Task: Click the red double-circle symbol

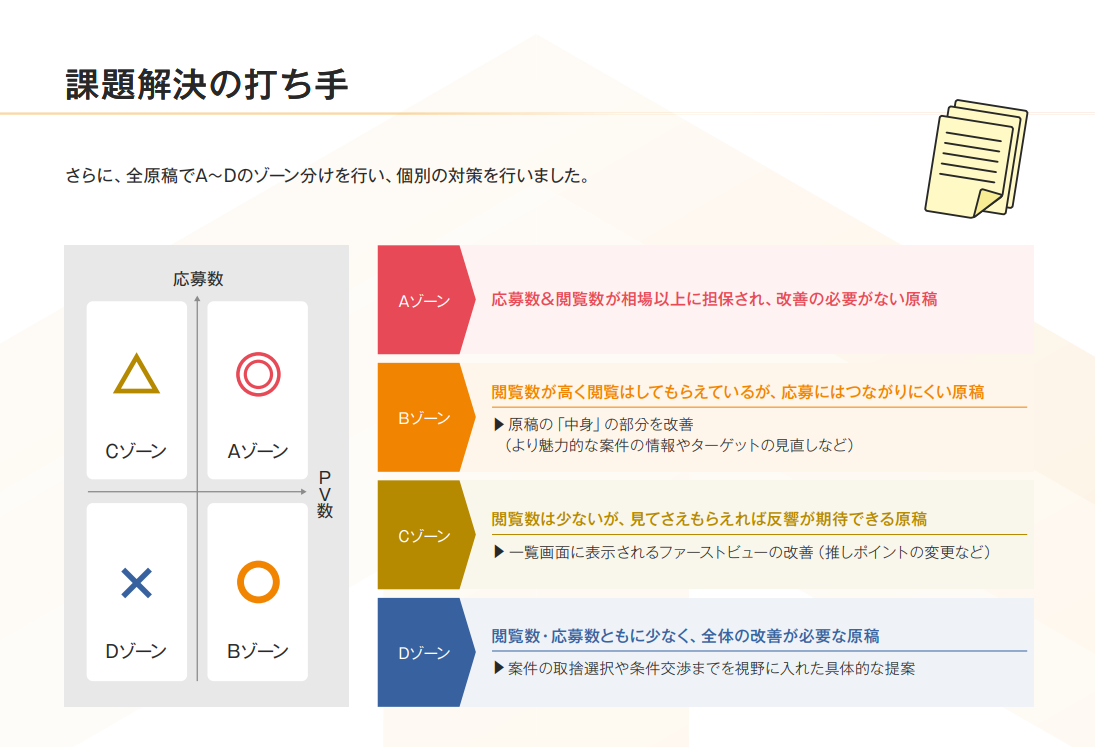Action: [258, 375]
